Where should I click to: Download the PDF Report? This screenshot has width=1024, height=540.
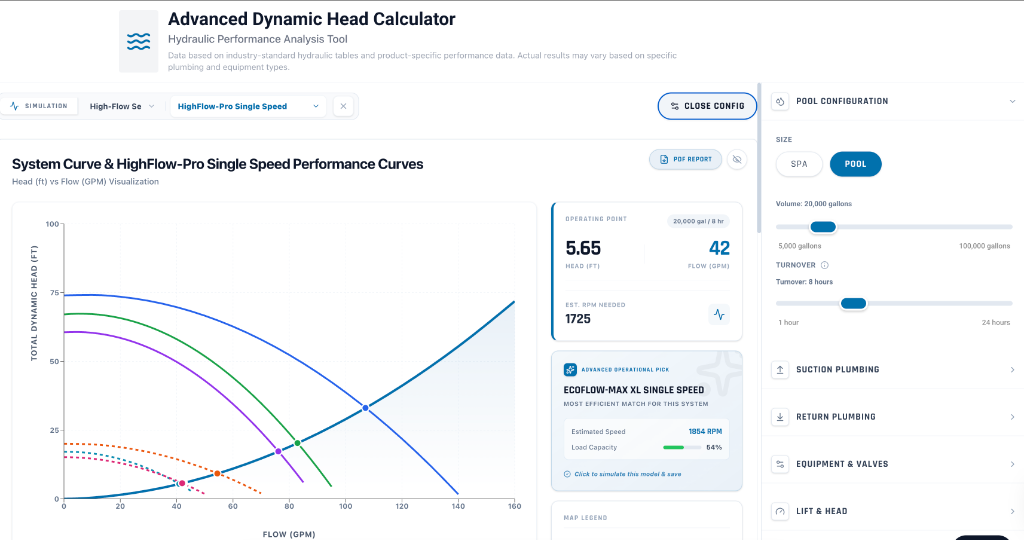pos(685,160)
